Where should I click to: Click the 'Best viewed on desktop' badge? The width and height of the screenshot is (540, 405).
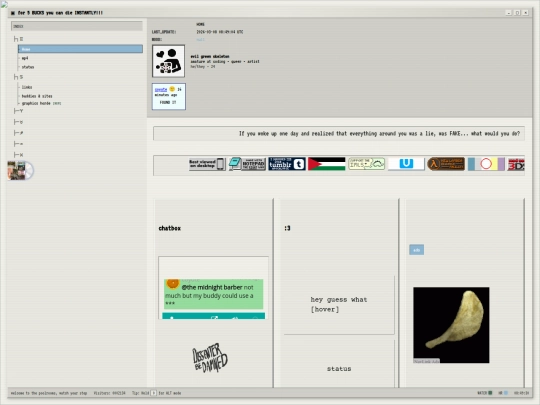(x=207, y=164)
